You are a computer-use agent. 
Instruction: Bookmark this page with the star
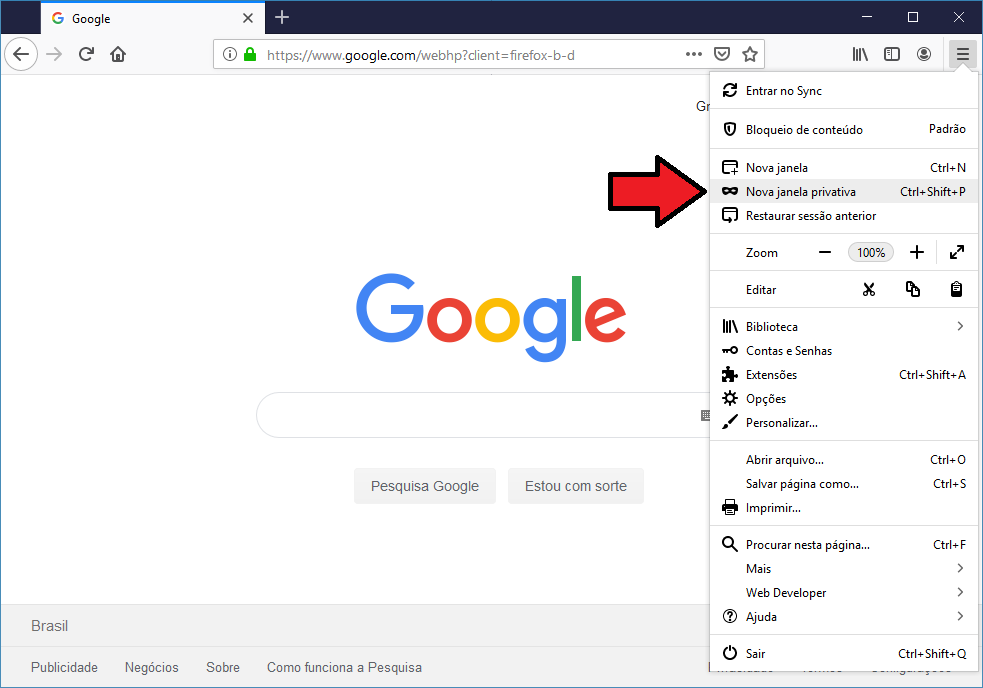[x=750, y=55]
